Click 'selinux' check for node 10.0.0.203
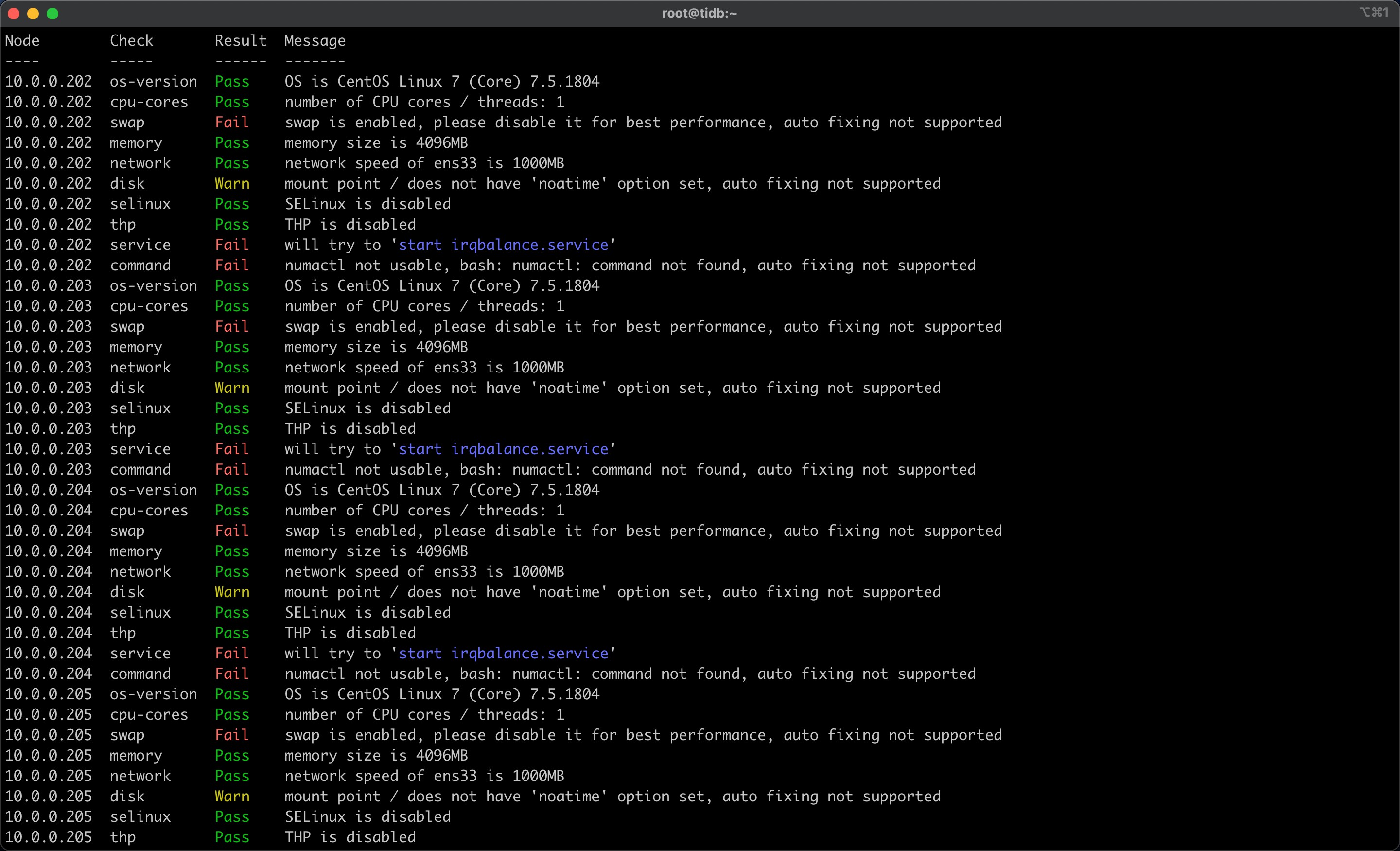This screenshot has width=1400, height=851. (x=140, y=409)
